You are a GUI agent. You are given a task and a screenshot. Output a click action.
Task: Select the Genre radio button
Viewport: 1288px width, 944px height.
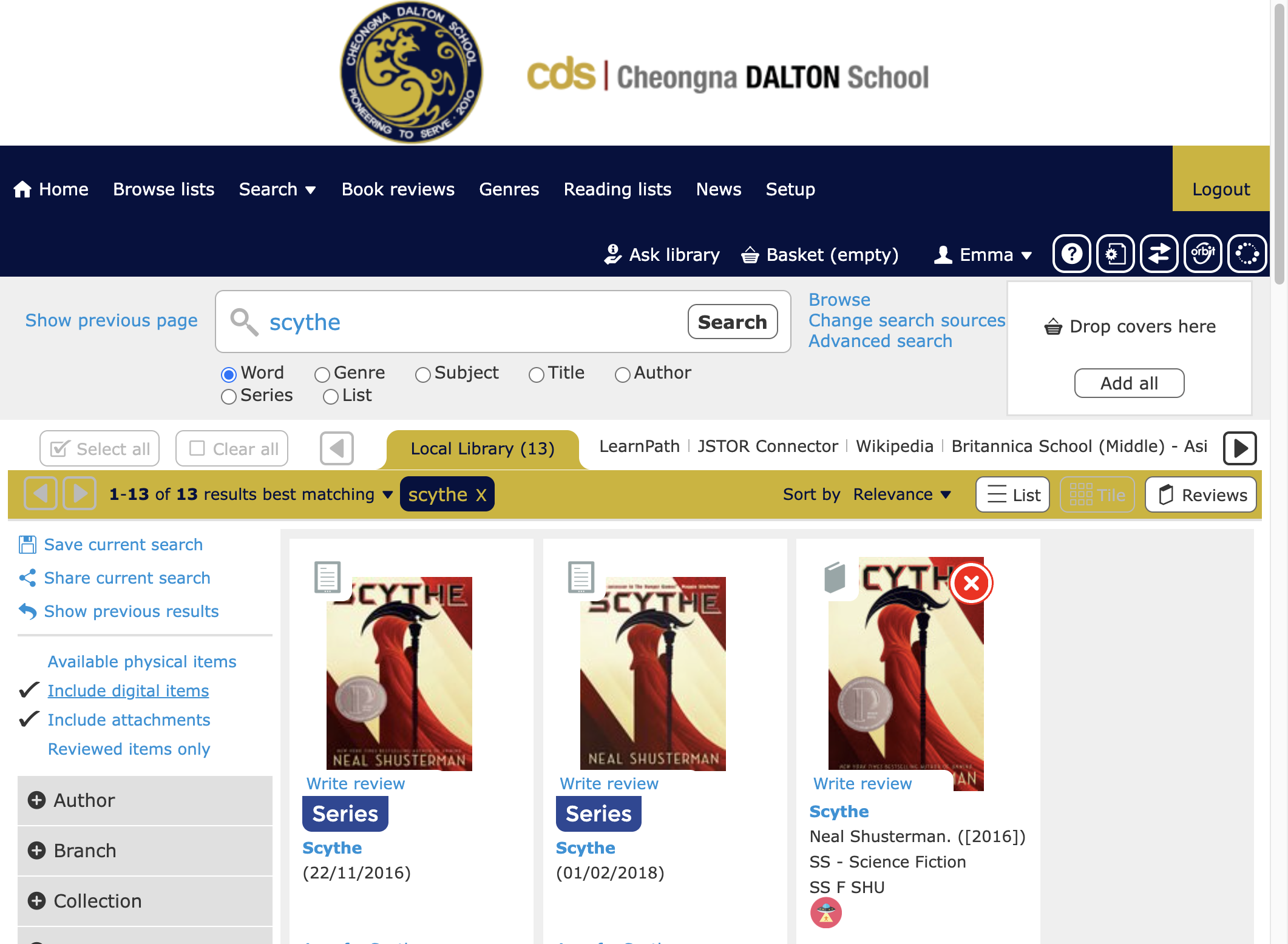(322, 374)
